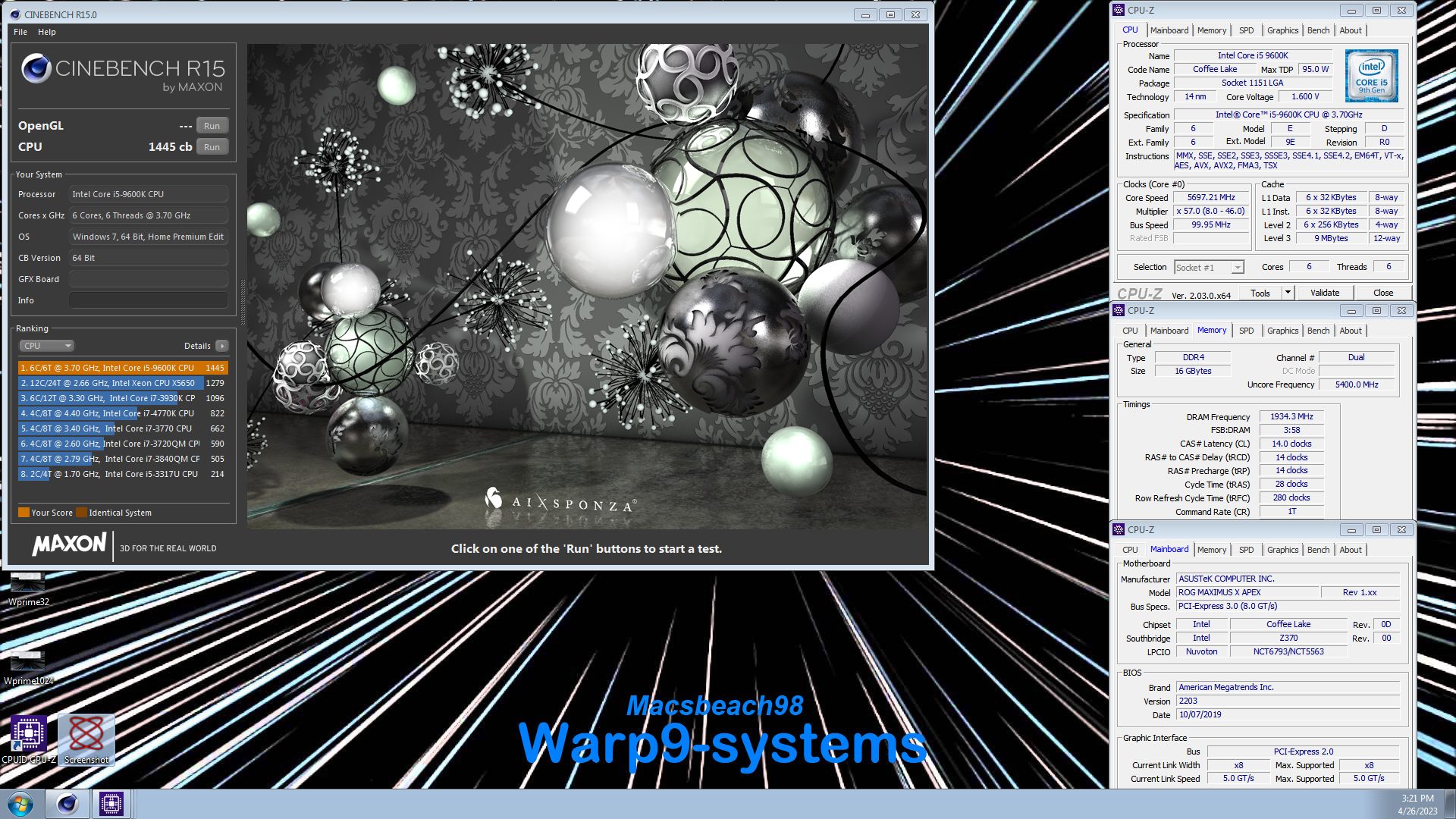The height and width of the screenshot is (819, 1456).
Task: Click Your Score orange legend swatch
Action: (x=24, y=513)
